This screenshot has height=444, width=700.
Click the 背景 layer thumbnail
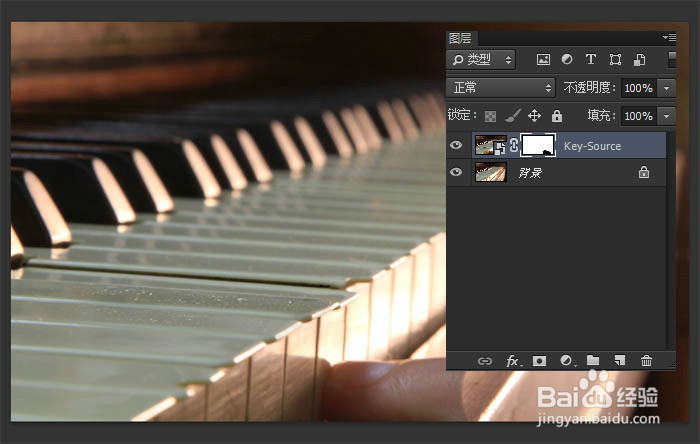[491, 172]
